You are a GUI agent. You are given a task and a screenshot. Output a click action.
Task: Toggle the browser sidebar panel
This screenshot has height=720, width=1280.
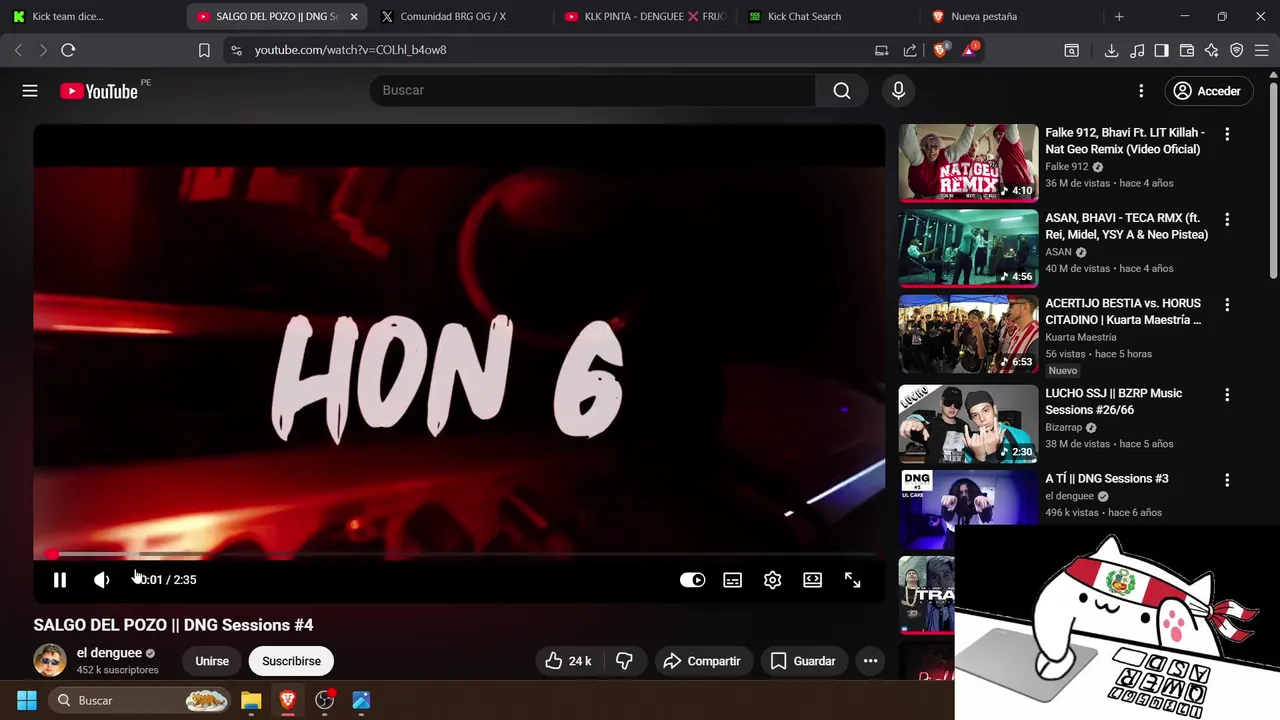coord(1161,50)
